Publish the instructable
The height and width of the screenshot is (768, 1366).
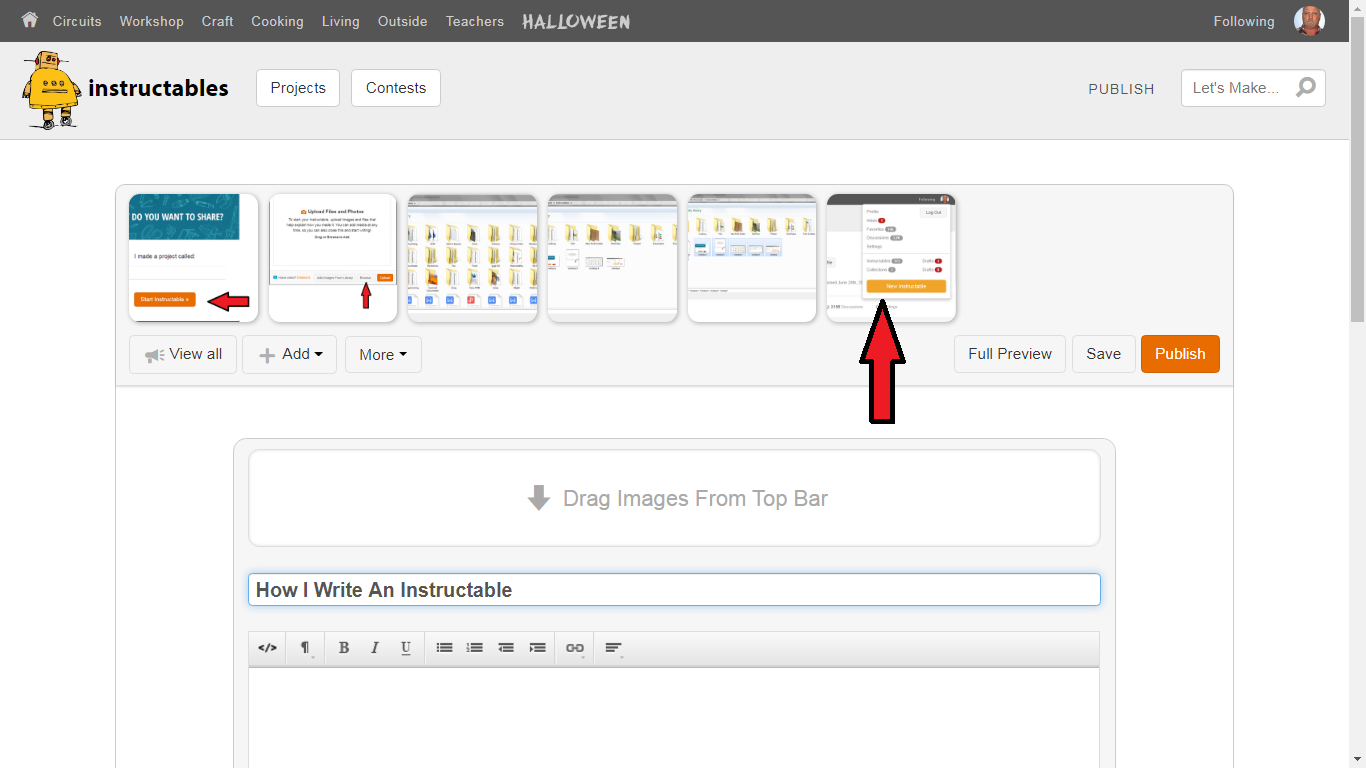1180,354
